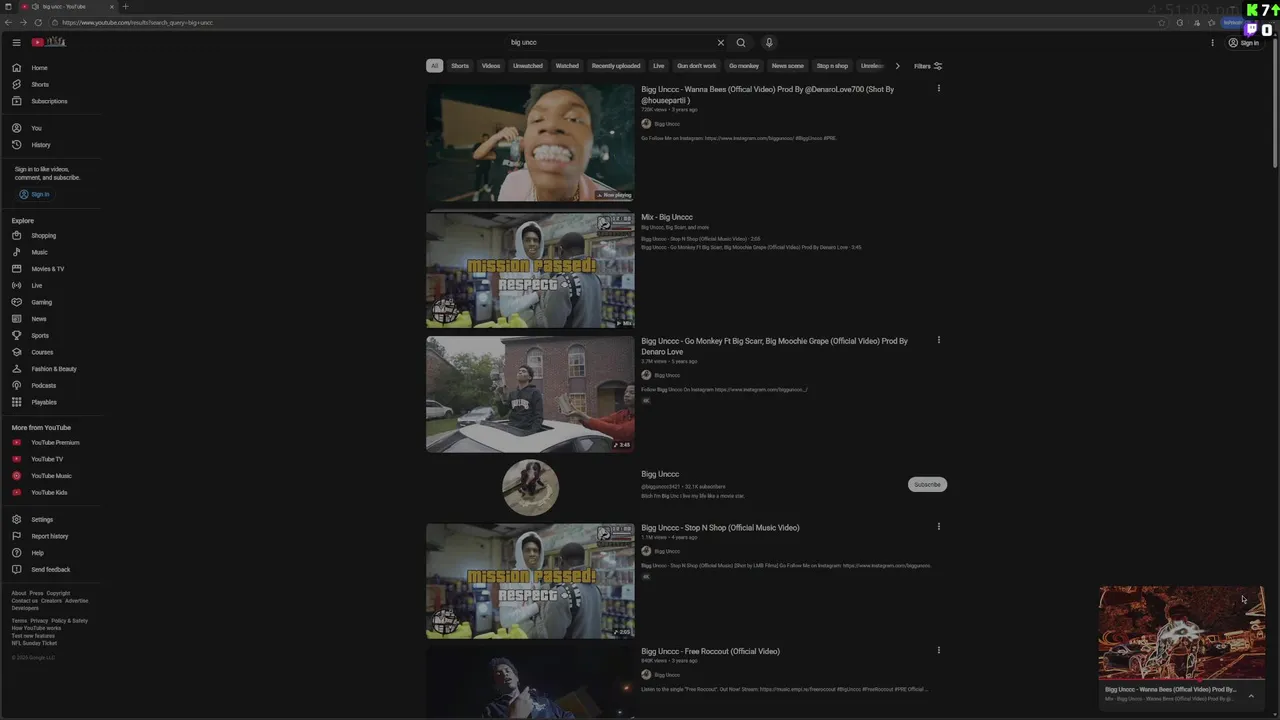Open Subscriptions in sidebar
Screen dimensions: 1280x720
[x=50, y=101]
